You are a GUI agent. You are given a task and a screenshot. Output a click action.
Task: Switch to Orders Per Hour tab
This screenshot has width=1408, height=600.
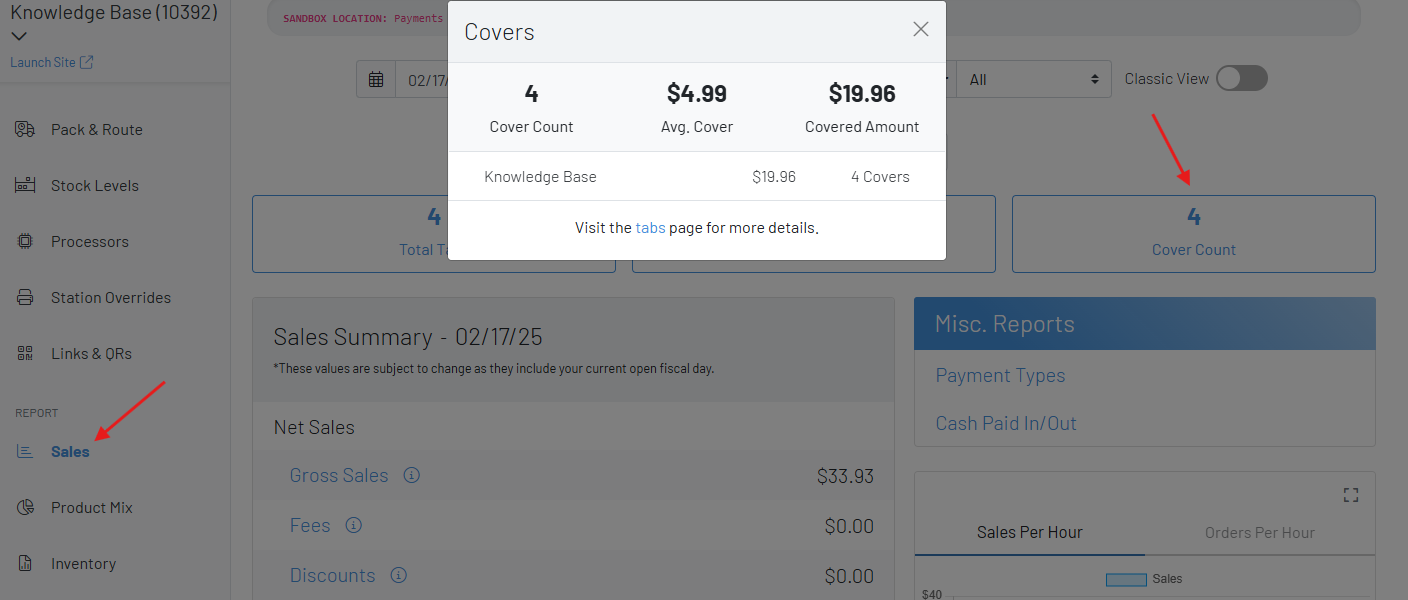(x=1259, y=533)
